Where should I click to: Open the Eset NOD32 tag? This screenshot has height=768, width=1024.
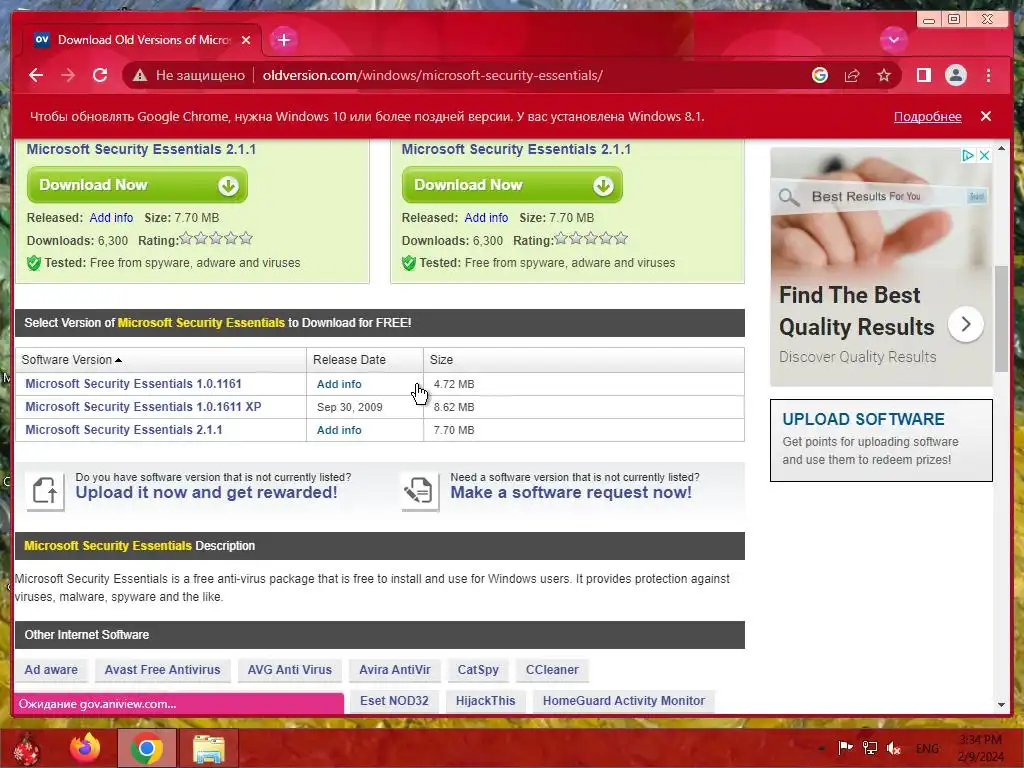[x=394, y=701]
